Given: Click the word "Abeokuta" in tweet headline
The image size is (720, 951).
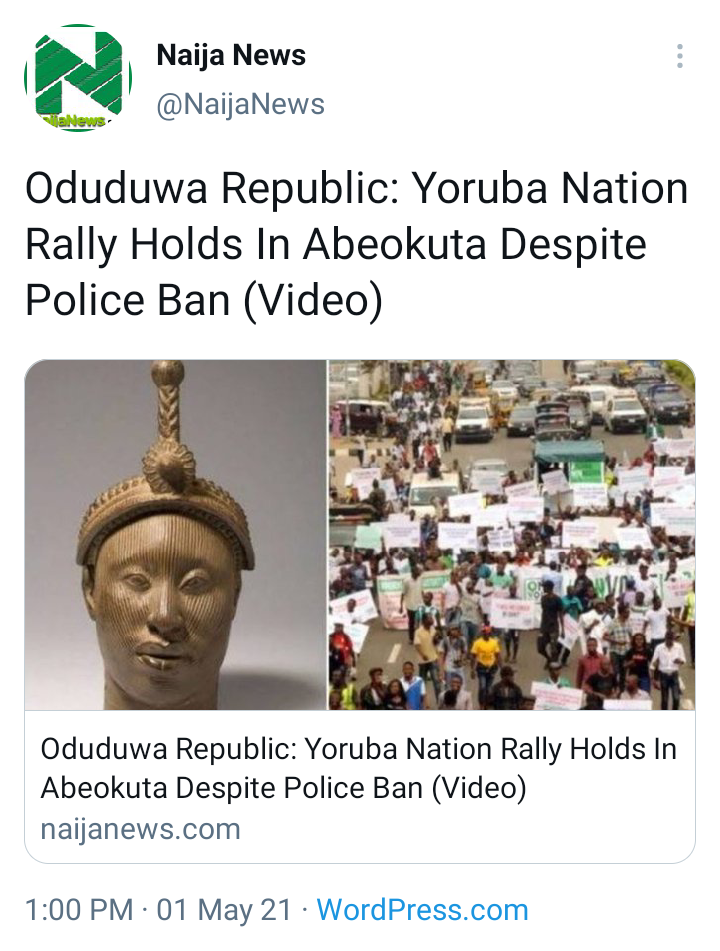Looking at the screenshot, I should point(395,244).
